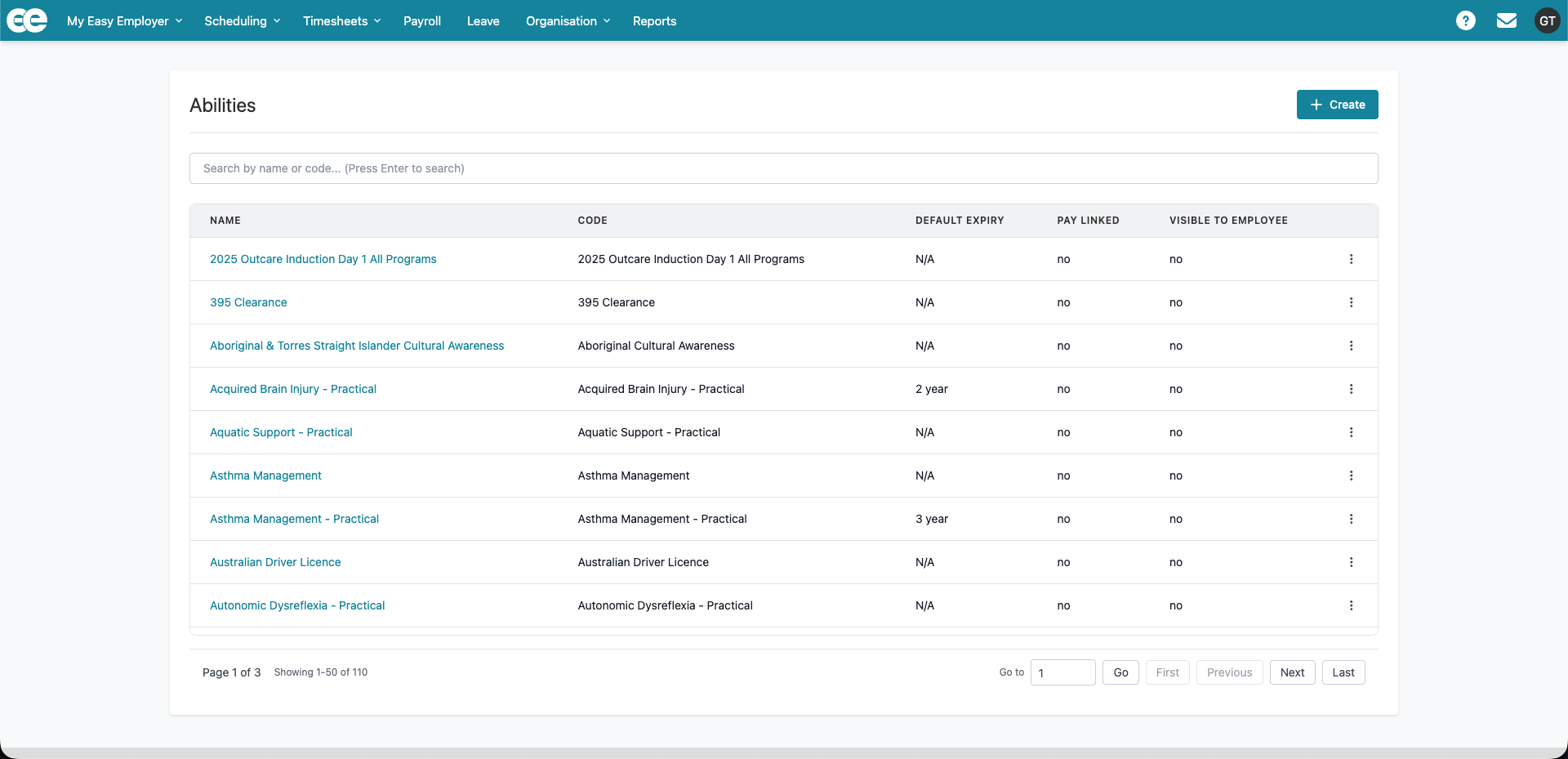Screen dimensions: 1568x759
Task: Open Acquired Brain Injury - Practical link
Action: coord(293,389)
